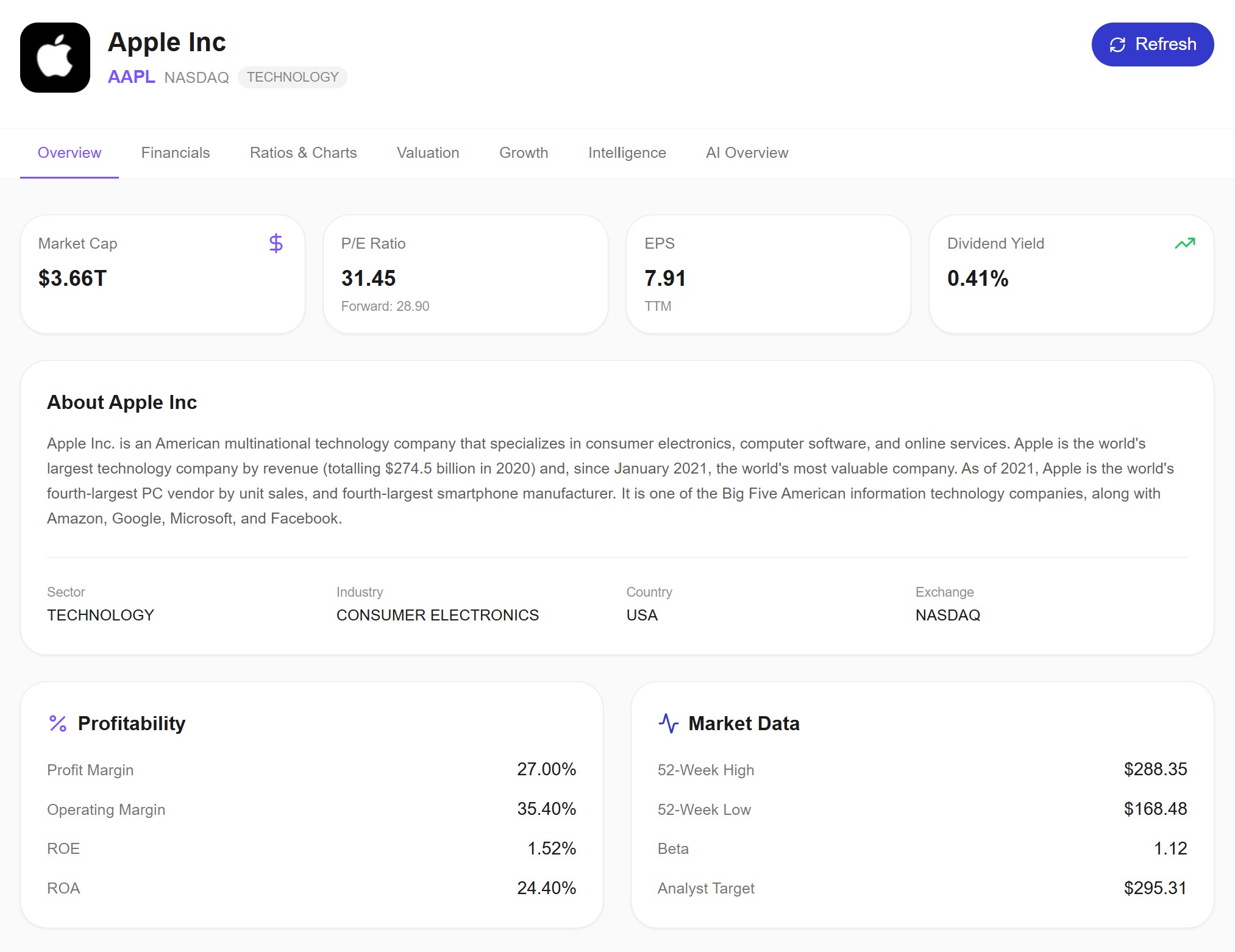
Task: Click the percent icon next to Profitability
Action: [x=57, y=724]
